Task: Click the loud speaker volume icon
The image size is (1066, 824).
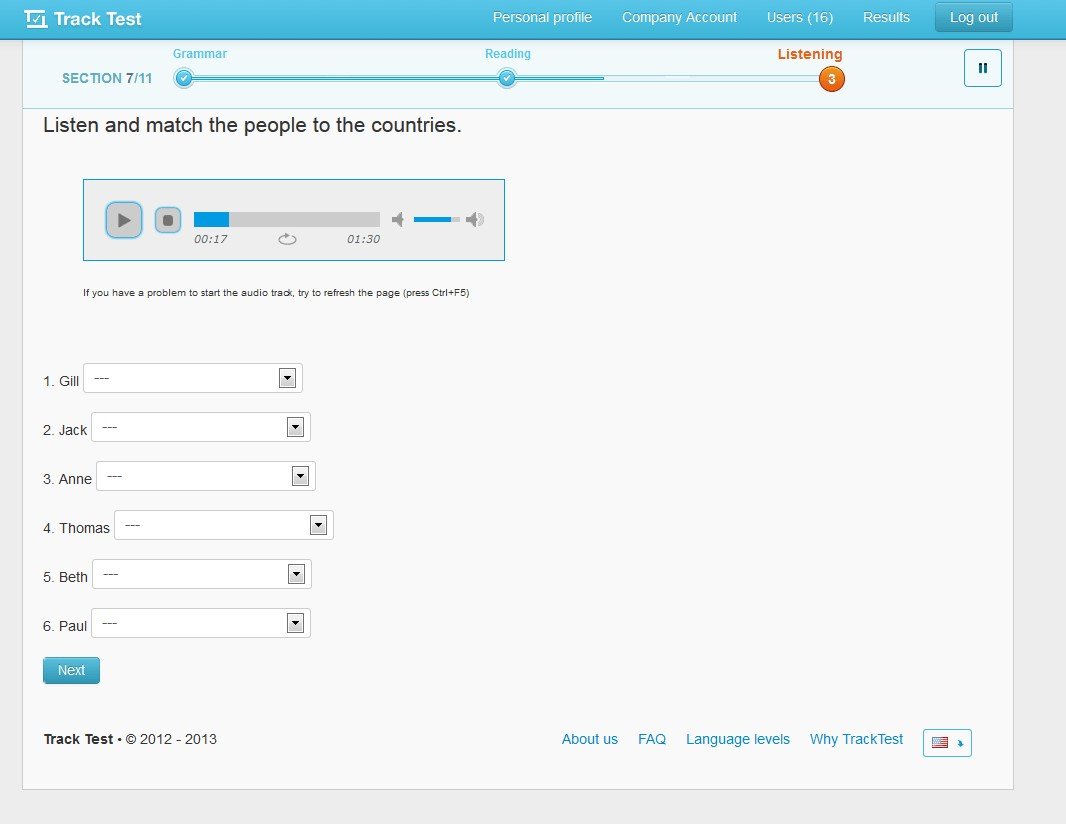Action: click(475, 219)
